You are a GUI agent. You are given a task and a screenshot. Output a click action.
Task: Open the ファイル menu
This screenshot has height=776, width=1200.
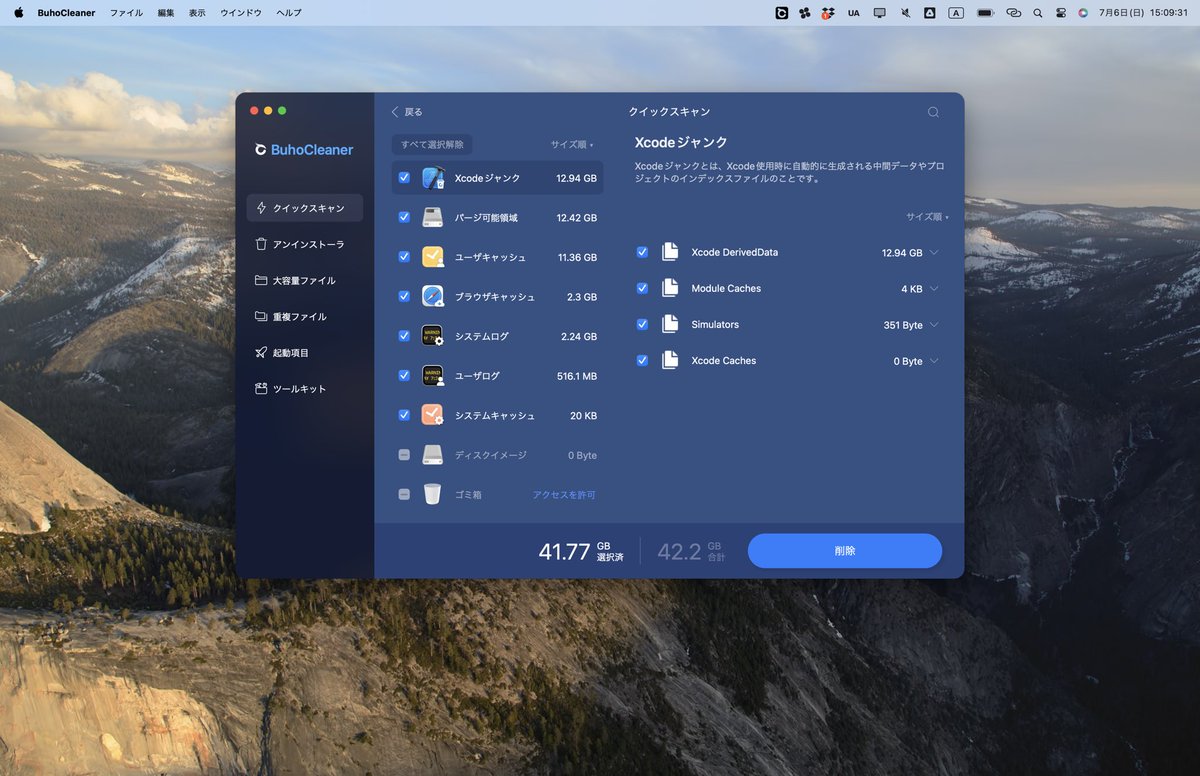126,13
